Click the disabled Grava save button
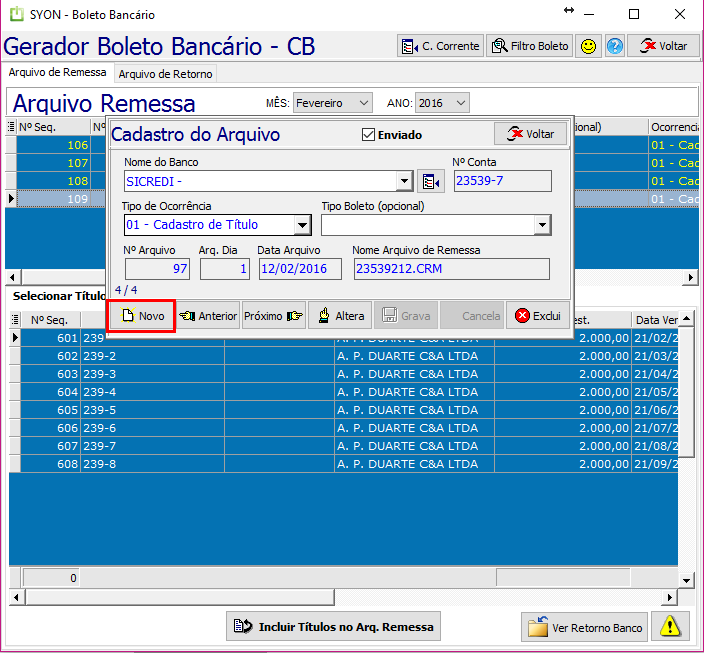The width and height of the screenshot is (704, 653). click(x=406, y=316)
